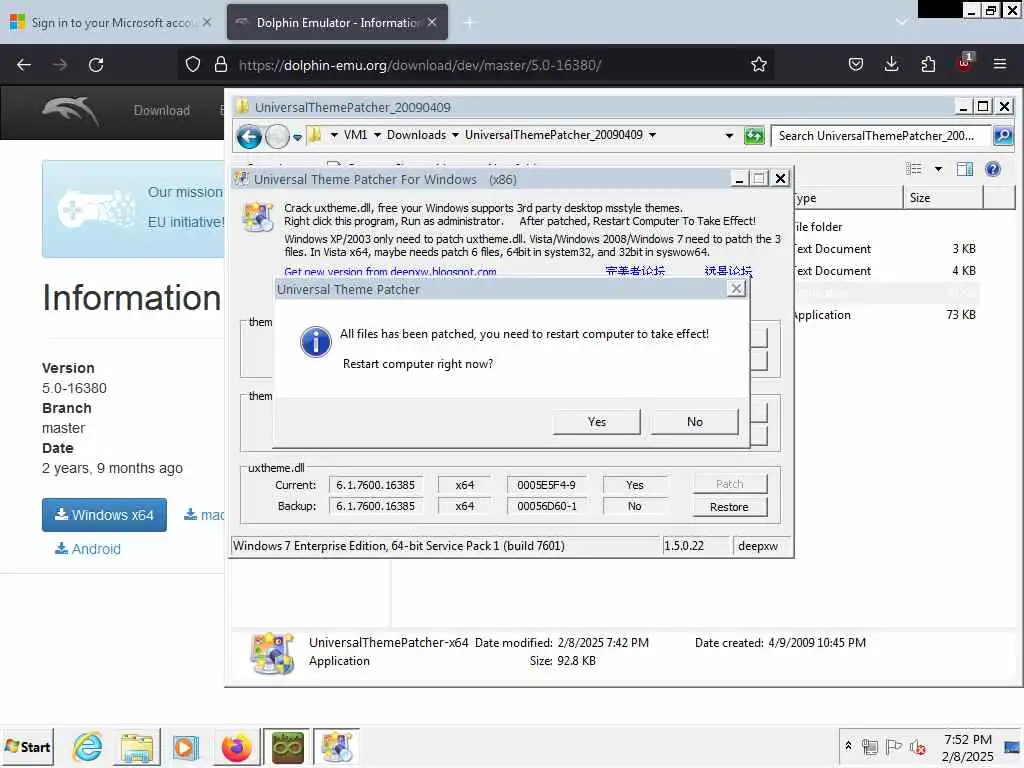Reload the Dolphin Emulator page

pyautogui.click(x=96, y=65)
